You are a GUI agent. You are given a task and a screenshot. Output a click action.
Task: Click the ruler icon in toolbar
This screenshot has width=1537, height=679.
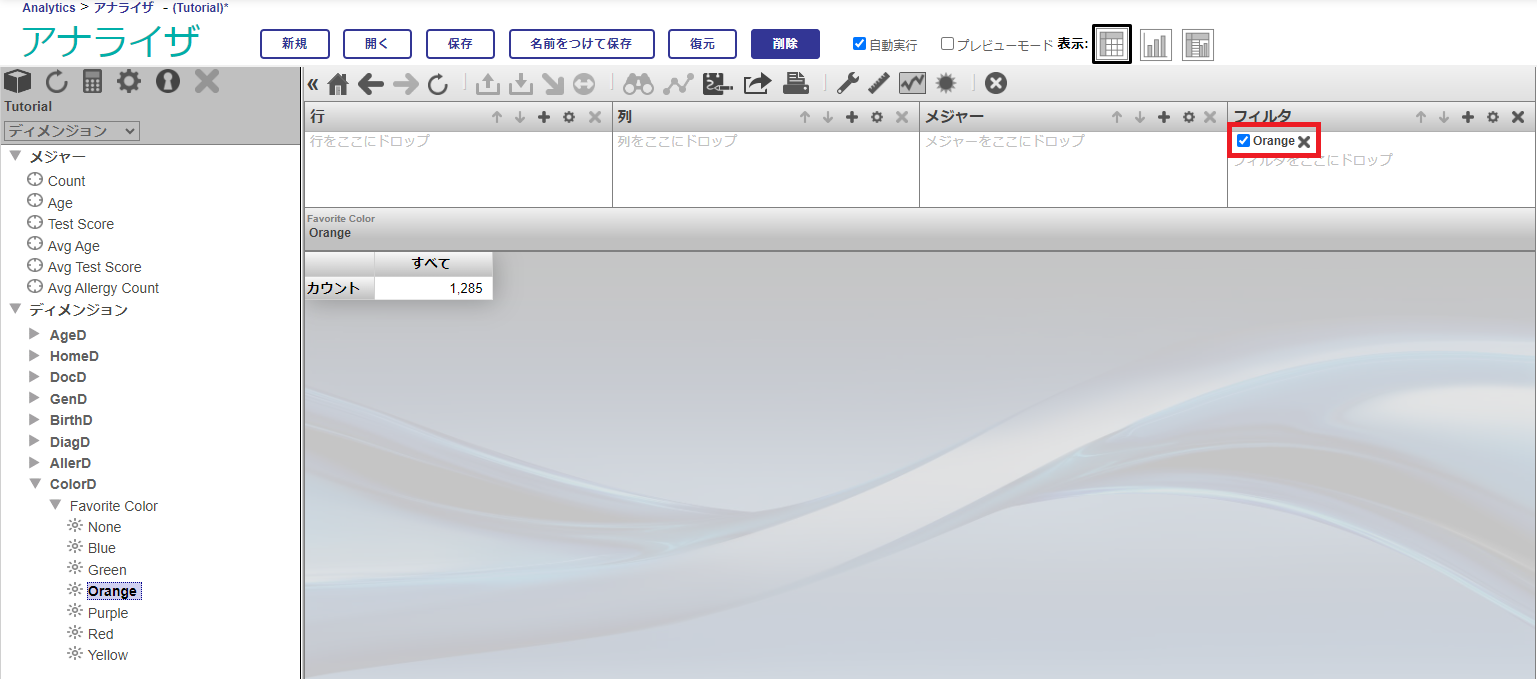pos(879,84)
